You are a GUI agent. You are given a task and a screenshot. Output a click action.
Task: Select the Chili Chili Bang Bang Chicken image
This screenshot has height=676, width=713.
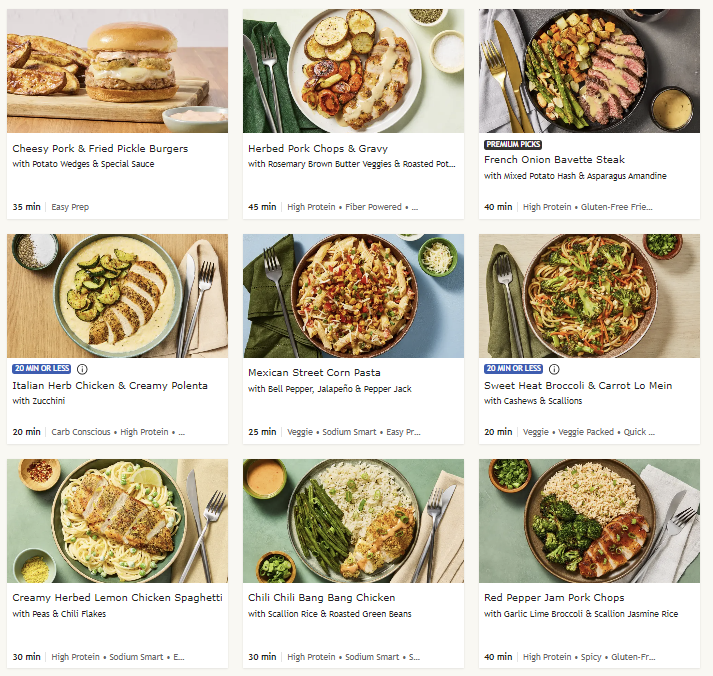click(353, 521)
